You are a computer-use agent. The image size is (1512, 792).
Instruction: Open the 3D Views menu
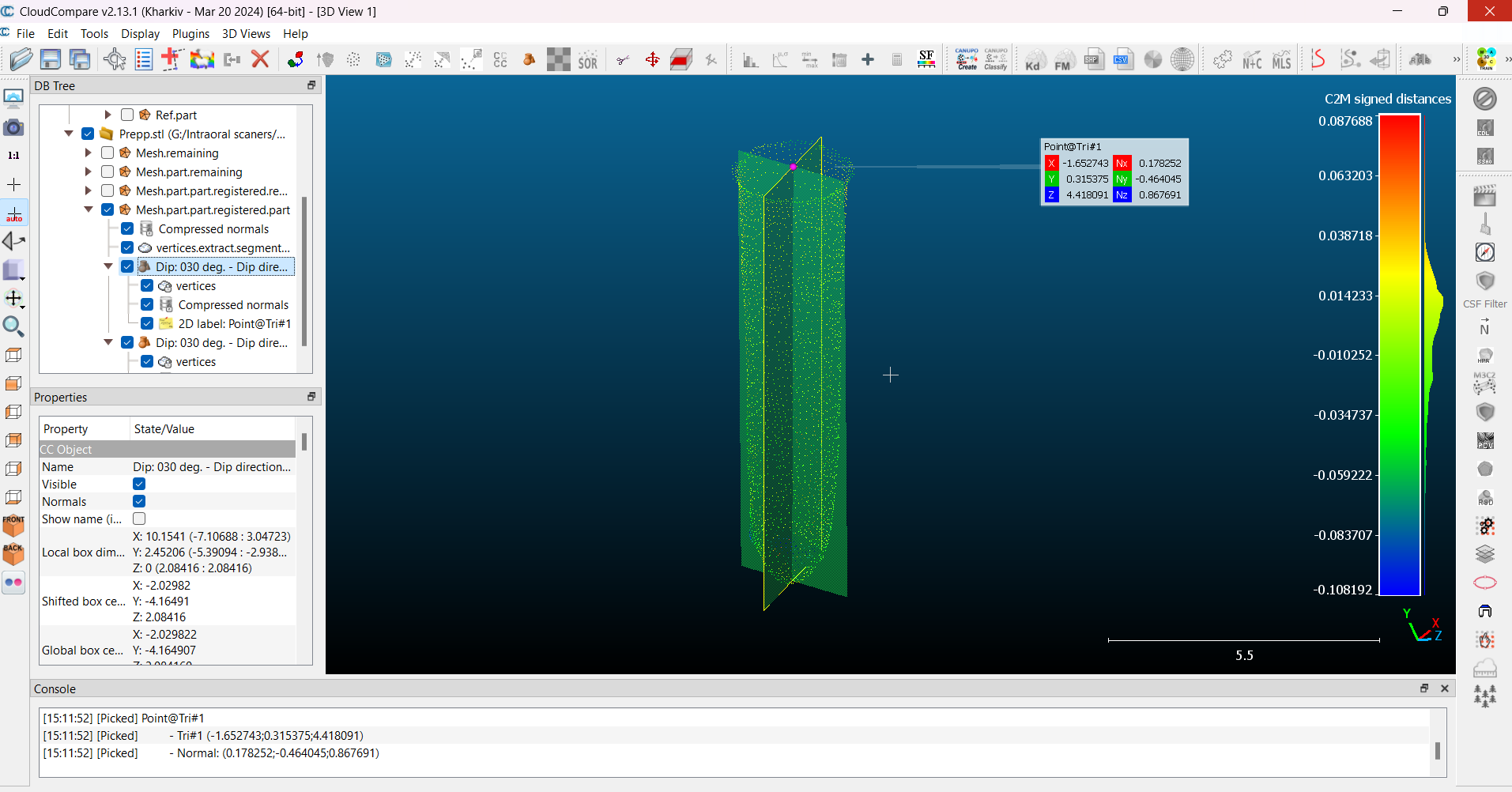[x=246, y=34]
